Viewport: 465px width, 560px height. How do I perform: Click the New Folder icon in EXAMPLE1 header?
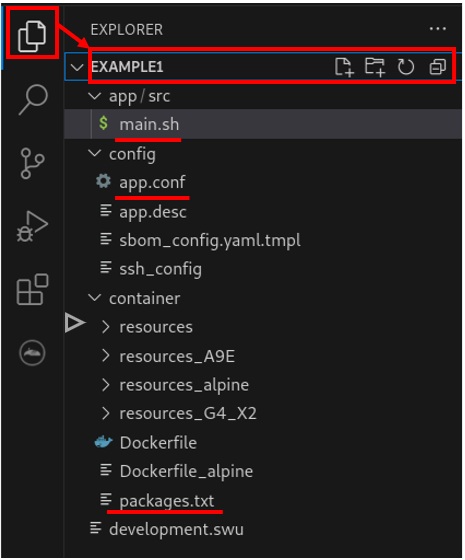pyautogui.click(x=375, y=67)
